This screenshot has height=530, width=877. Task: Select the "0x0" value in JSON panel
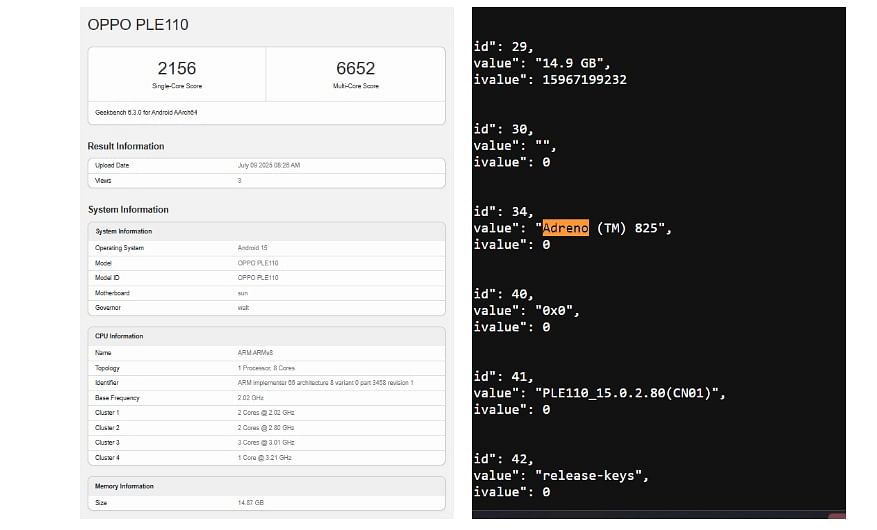click(x=553, y=311)
